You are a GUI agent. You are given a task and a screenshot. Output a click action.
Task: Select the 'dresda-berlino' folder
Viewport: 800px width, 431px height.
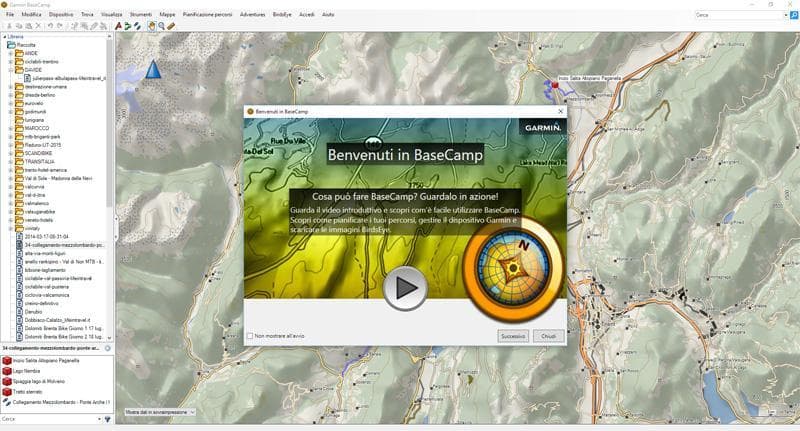[x=40, y=95]
